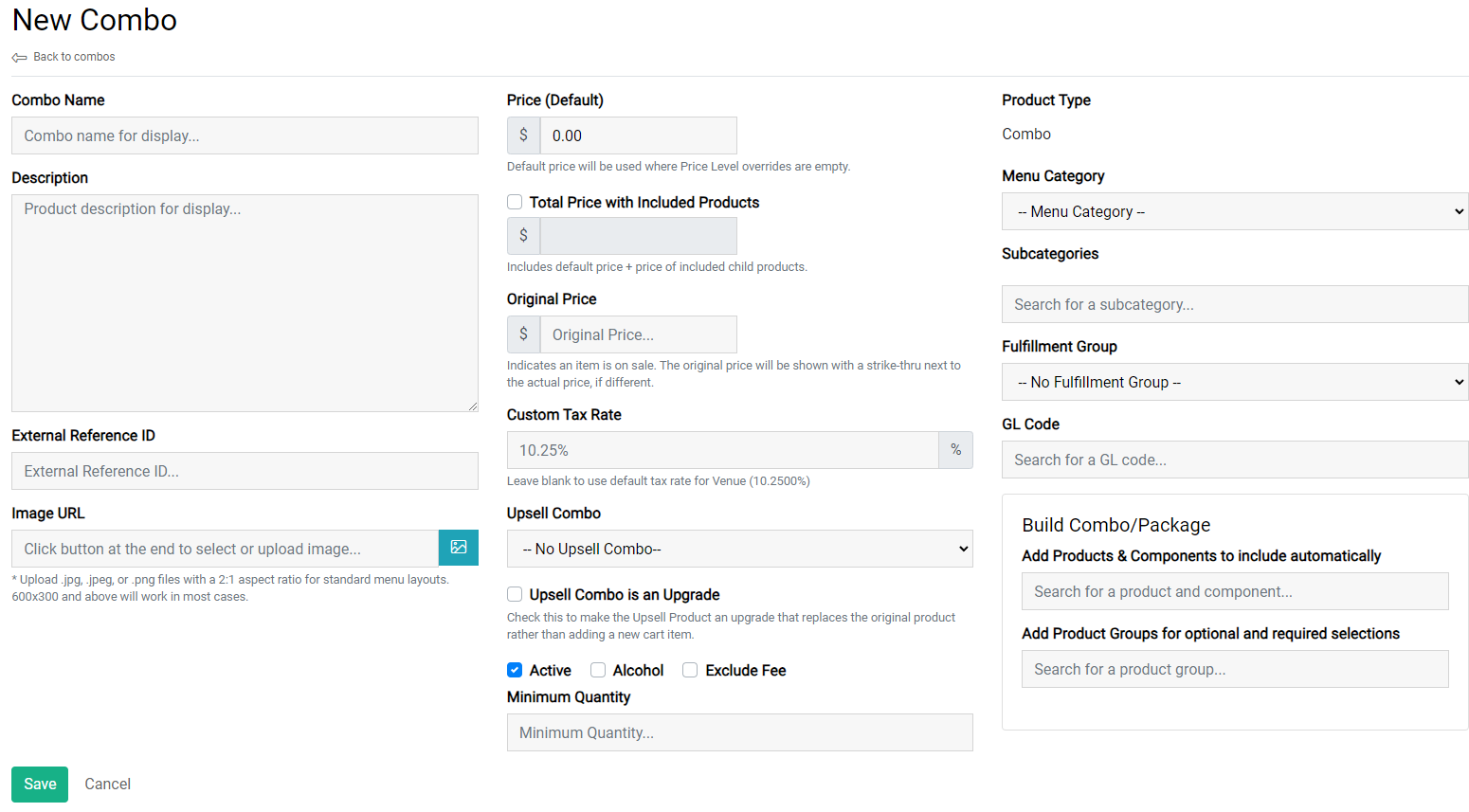The image size is (1469, 812).
Task: Enable Upsell Combo is an Upgrade
Action: click(x=514, y=594)
